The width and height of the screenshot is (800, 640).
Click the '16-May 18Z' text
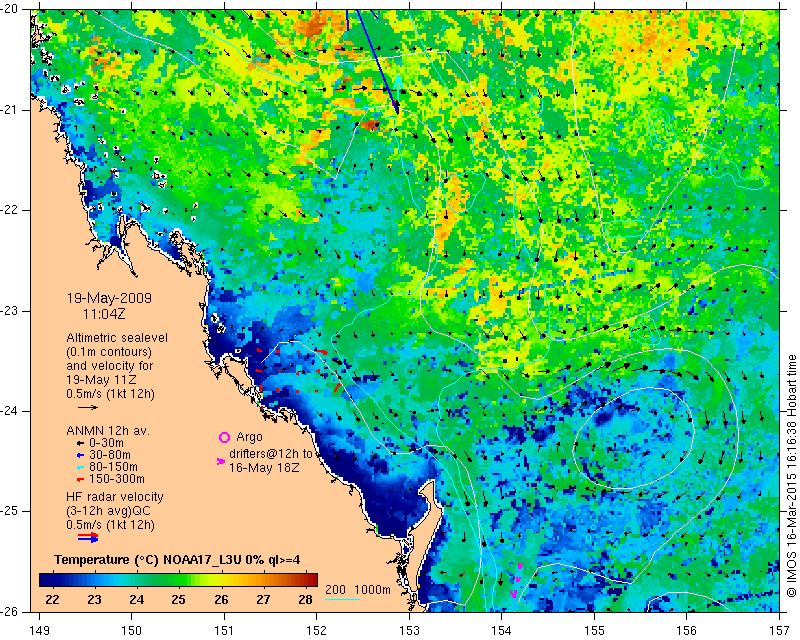(x=264, y=467)
